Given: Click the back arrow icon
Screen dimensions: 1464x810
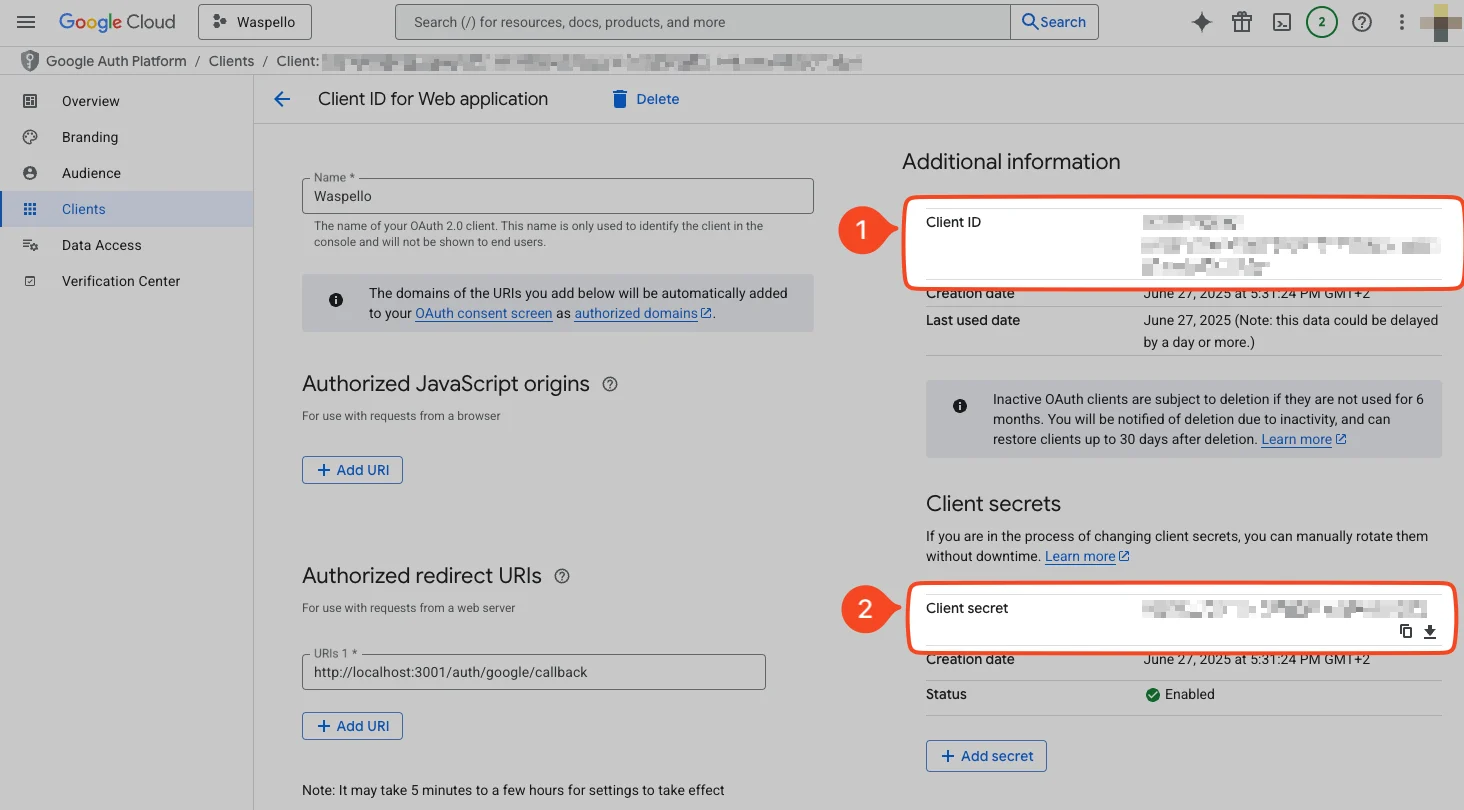Looking at the screenshot, I should [x=282, y=99].
